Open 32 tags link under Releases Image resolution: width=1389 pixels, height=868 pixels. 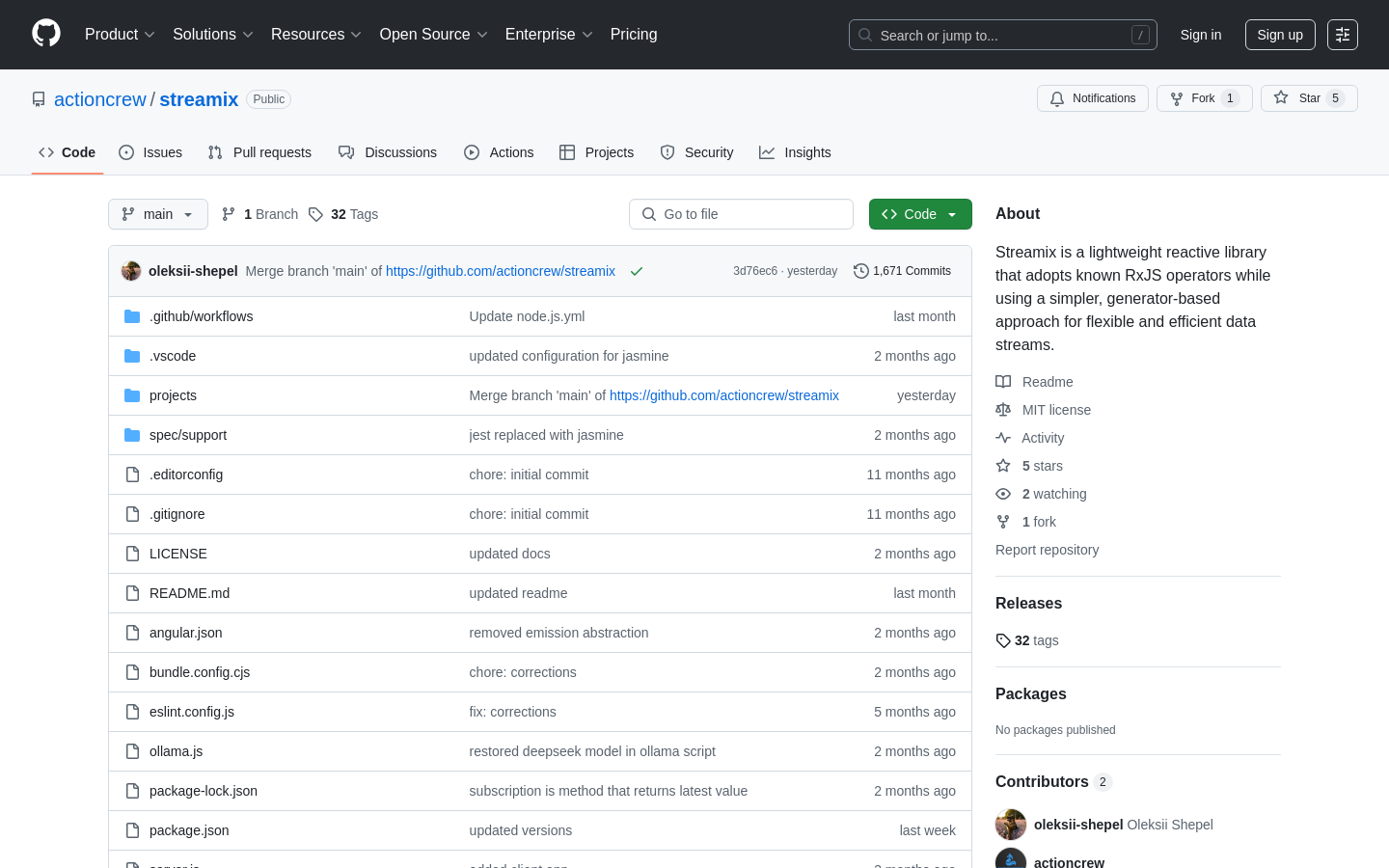tap(1027, 640)
